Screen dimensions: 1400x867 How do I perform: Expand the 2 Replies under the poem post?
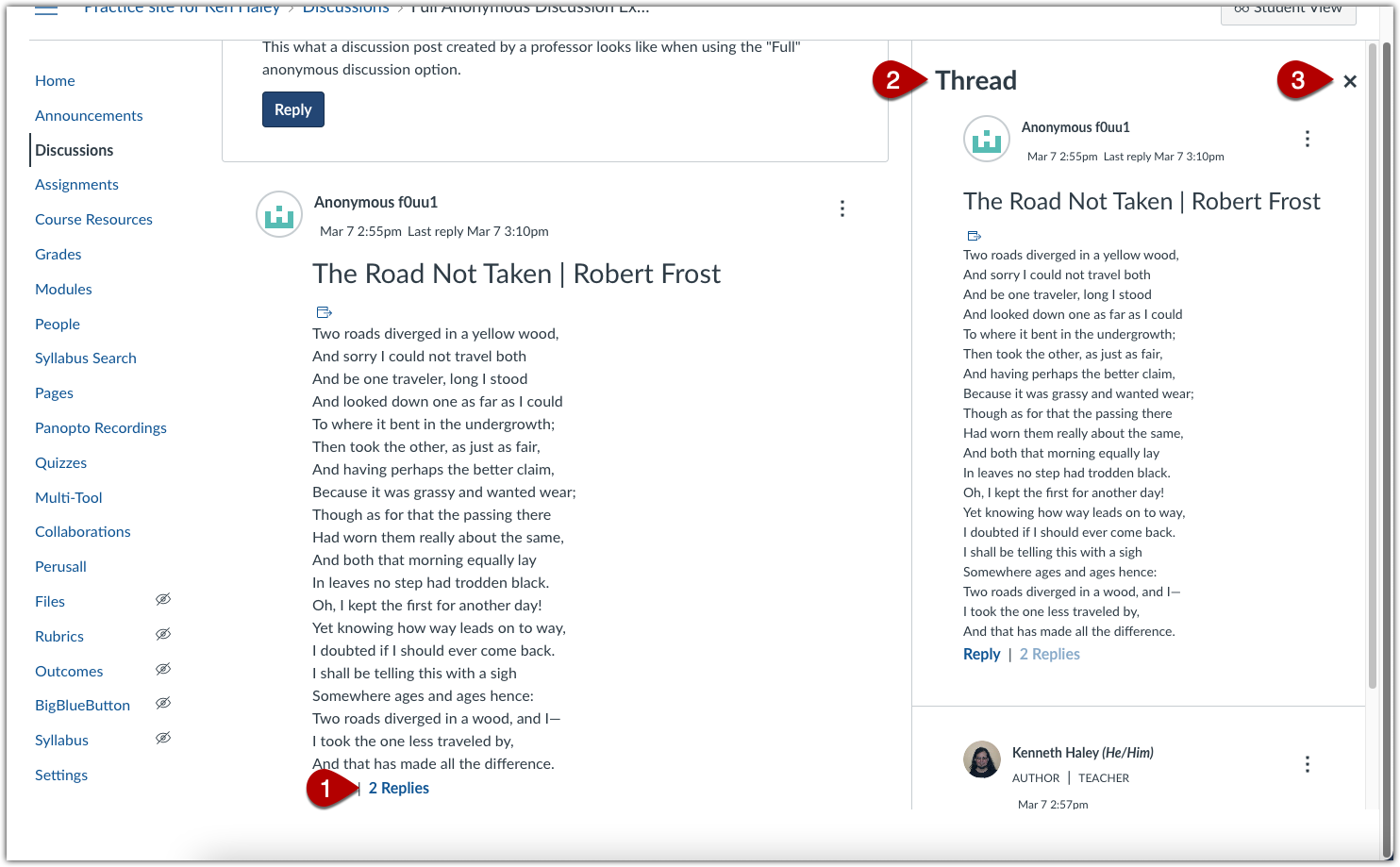tap(398, 788)
